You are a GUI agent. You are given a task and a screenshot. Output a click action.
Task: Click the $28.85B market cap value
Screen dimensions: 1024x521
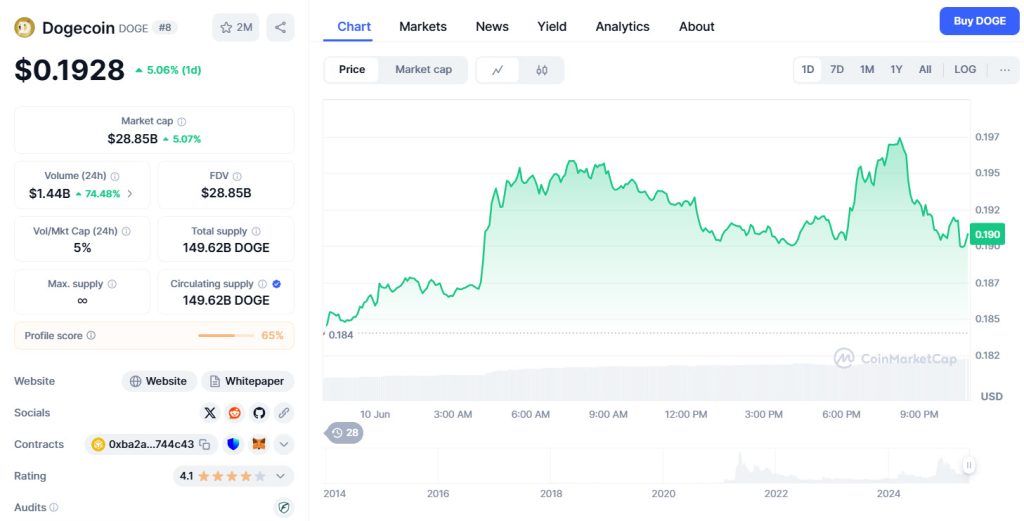point(133,138)
